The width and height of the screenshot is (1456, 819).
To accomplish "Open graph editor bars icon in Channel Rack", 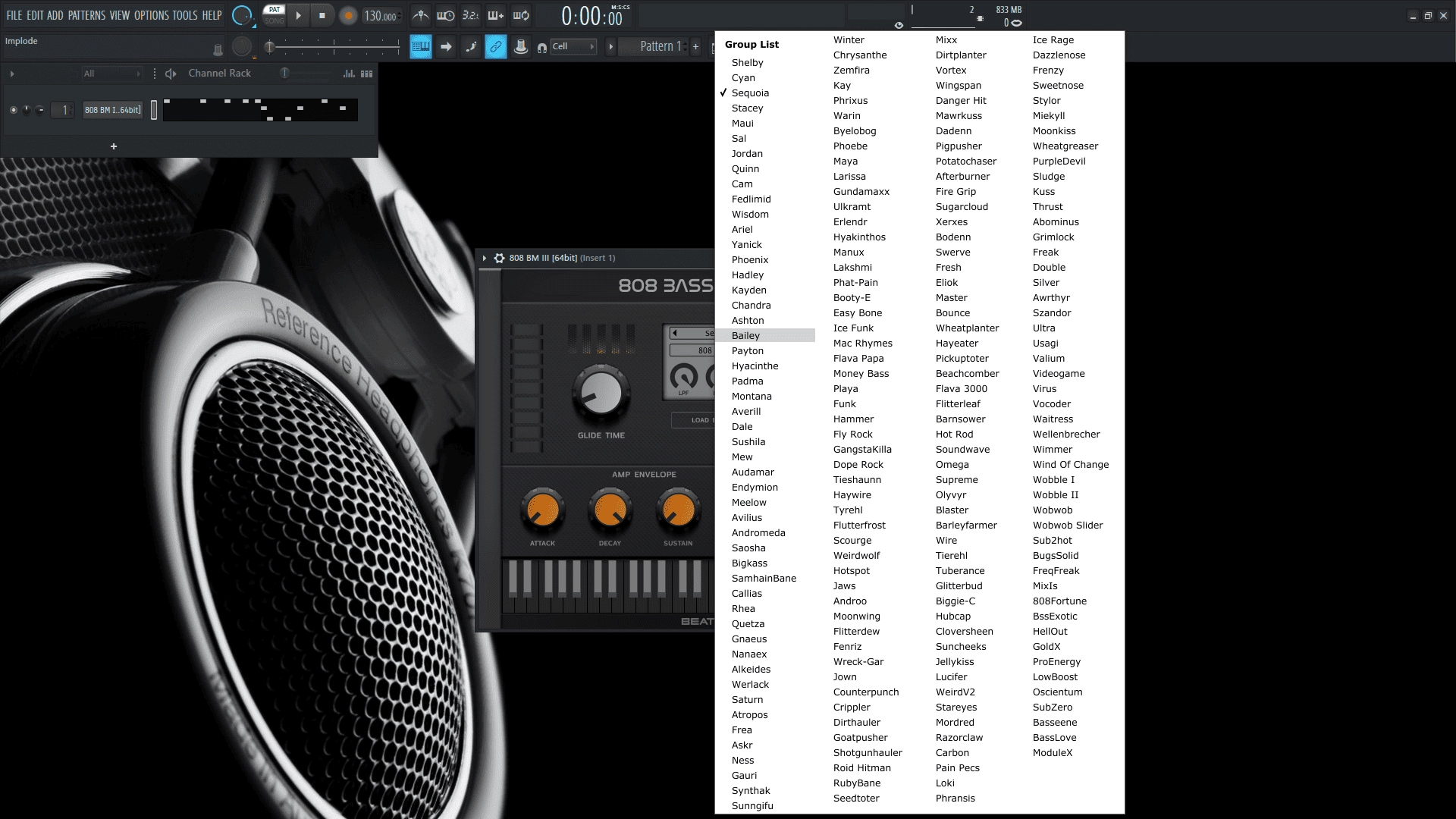I will pyautogui.click(x=349, y=74).
